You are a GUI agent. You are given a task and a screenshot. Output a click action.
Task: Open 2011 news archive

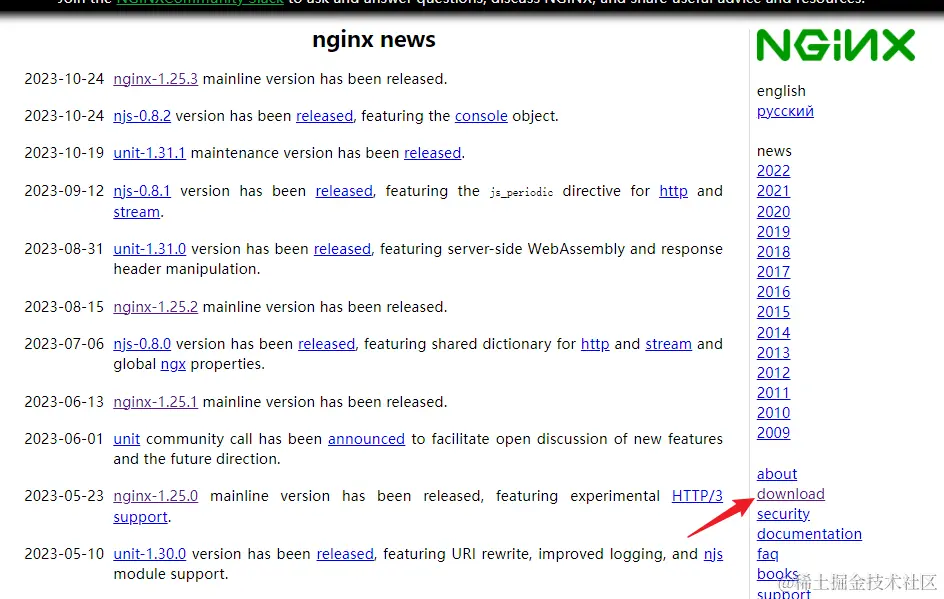(x=773, y=393)
